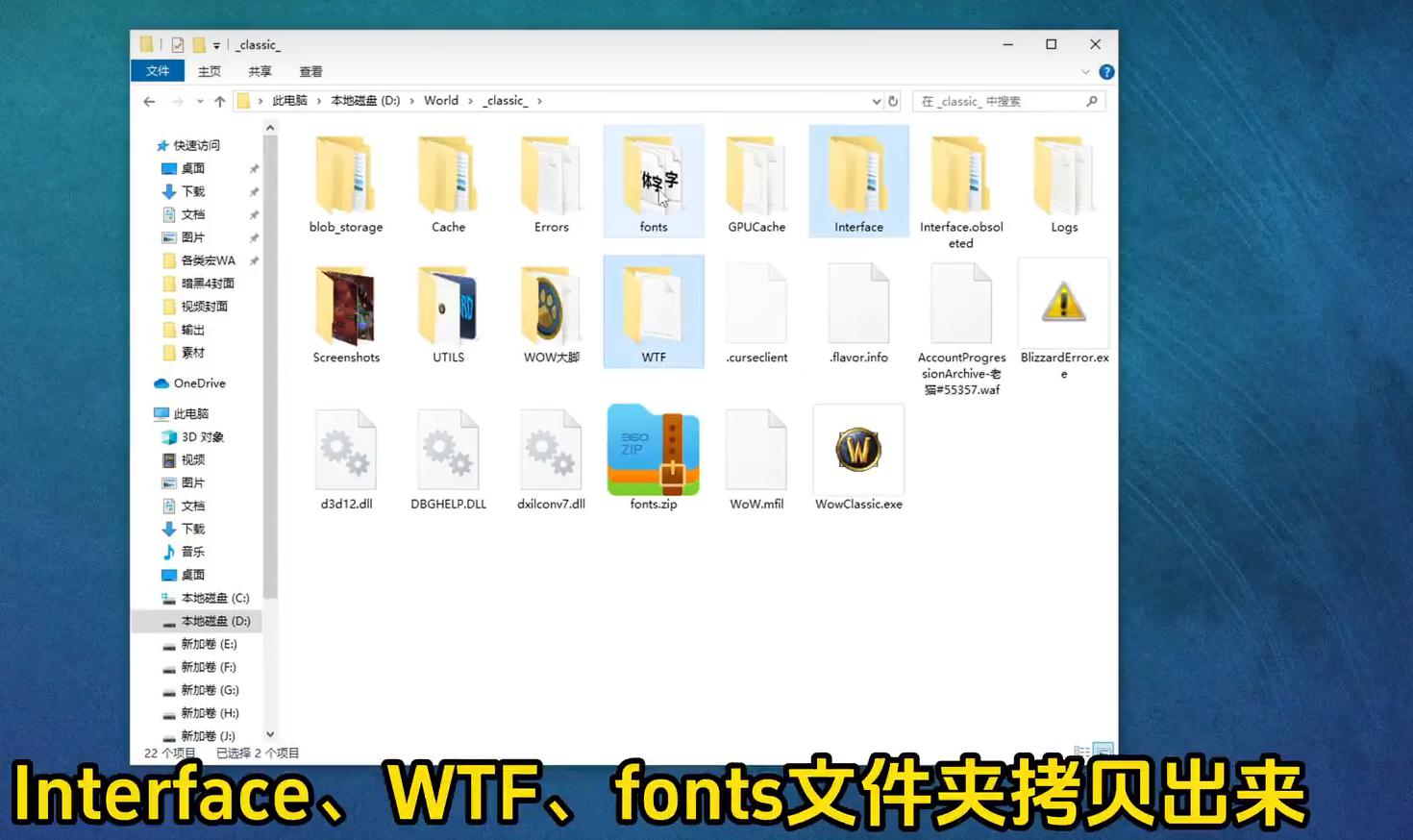Viewport: 1413px width, 840px height.
Task: Click the refresh button beside address bar
Action: pyautogui.click(x=893, y=101)
